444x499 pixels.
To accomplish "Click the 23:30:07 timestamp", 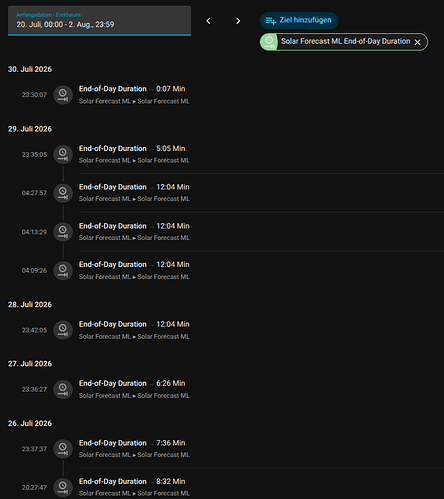I will (34, 95).
